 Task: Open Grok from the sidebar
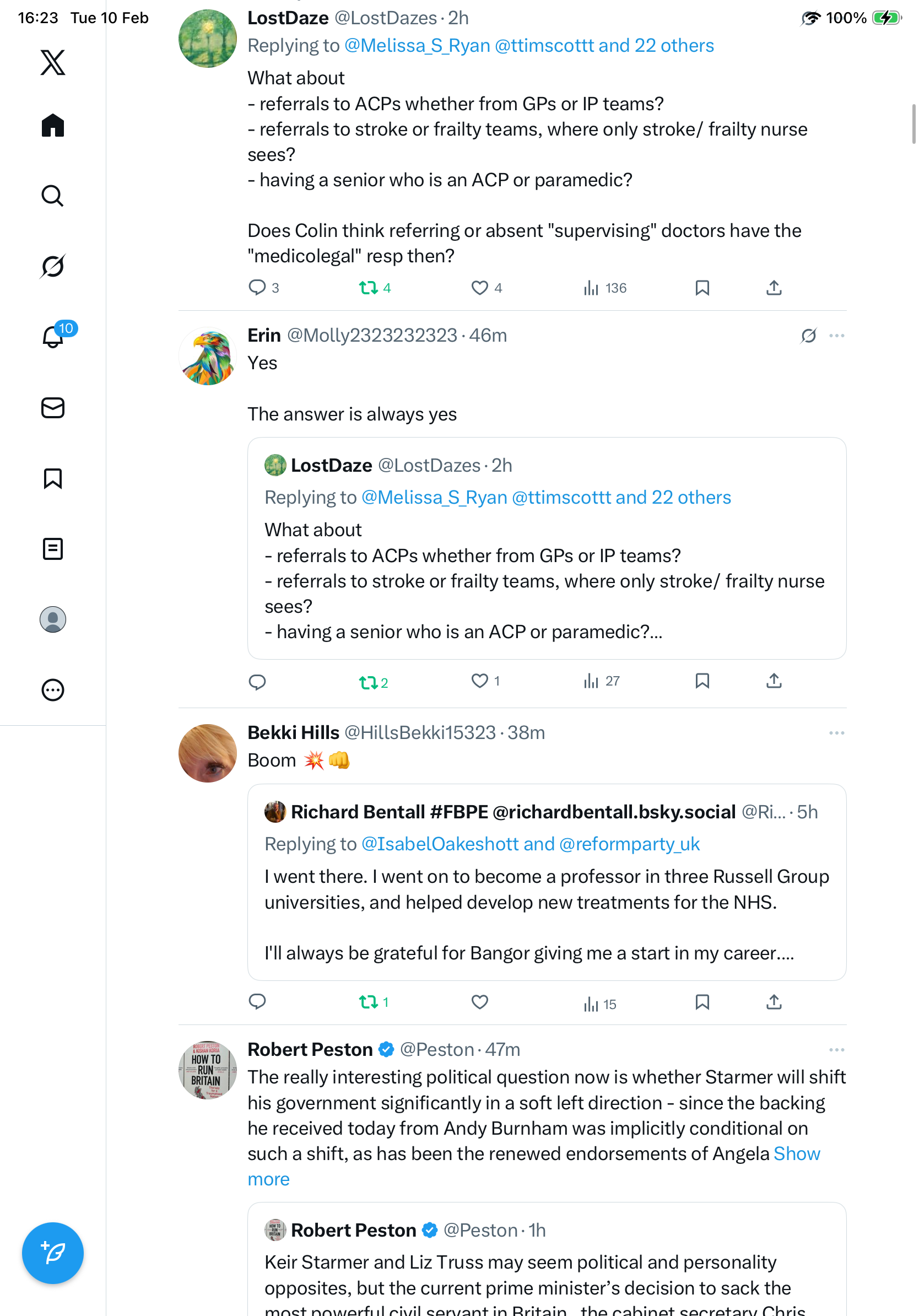[53, 266]
